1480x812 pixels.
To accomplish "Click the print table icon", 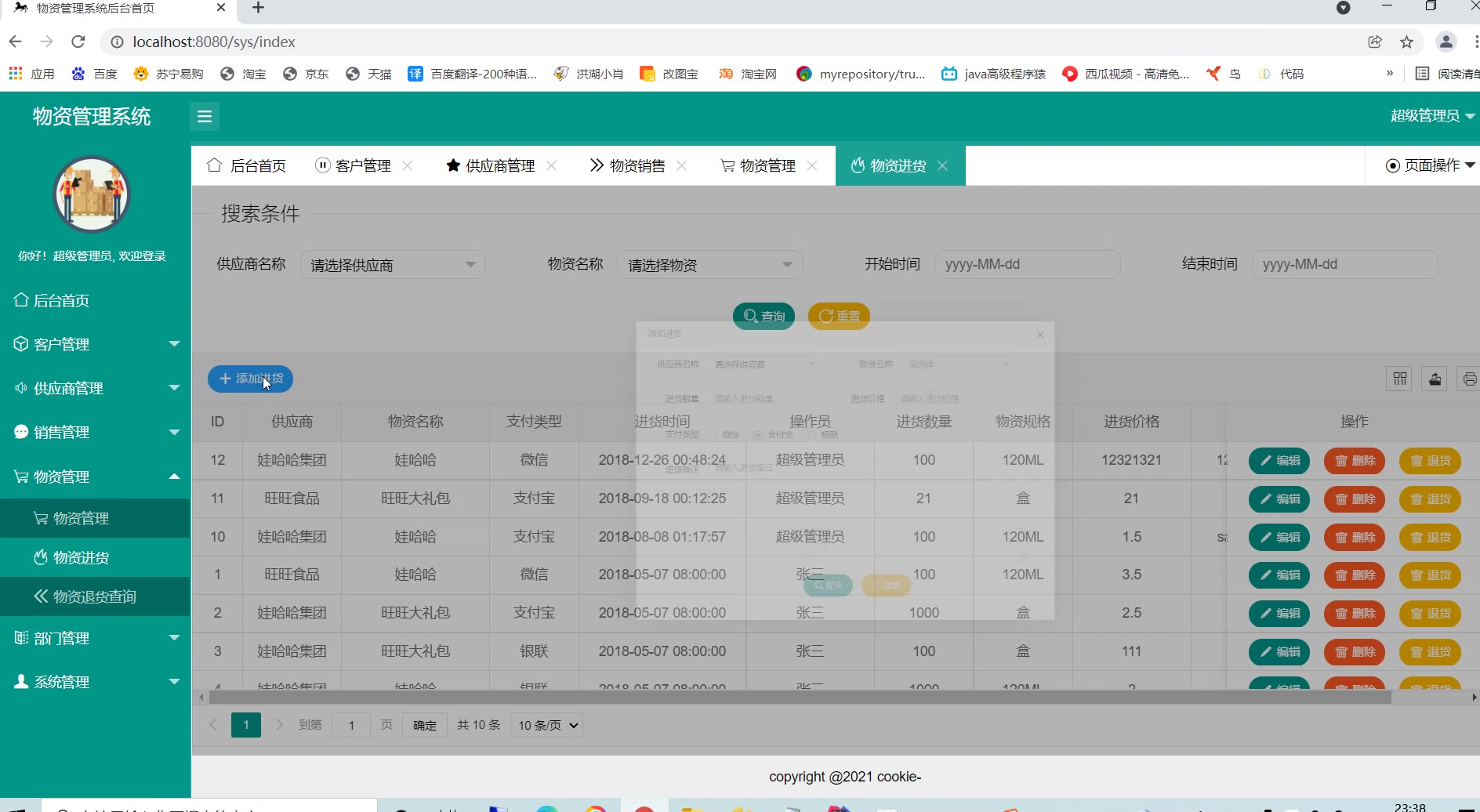I will (x=1468, y=379).
